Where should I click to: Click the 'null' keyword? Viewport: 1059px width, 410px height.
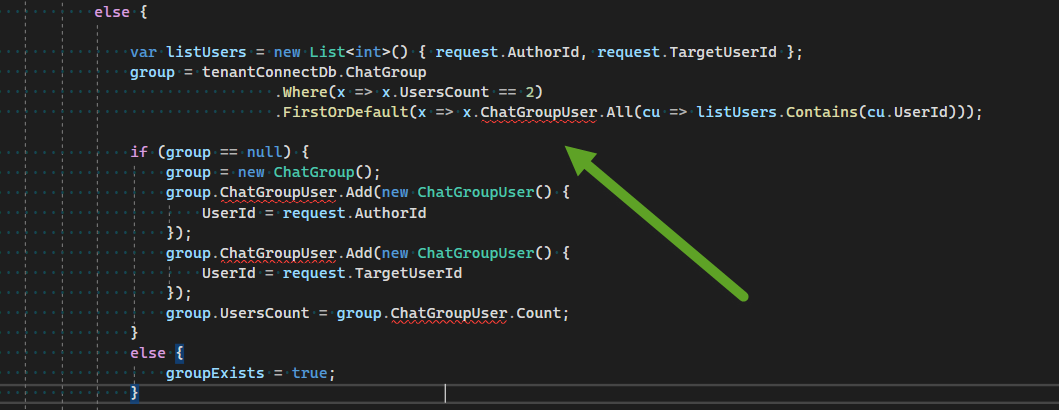click(x=264, y=152)
